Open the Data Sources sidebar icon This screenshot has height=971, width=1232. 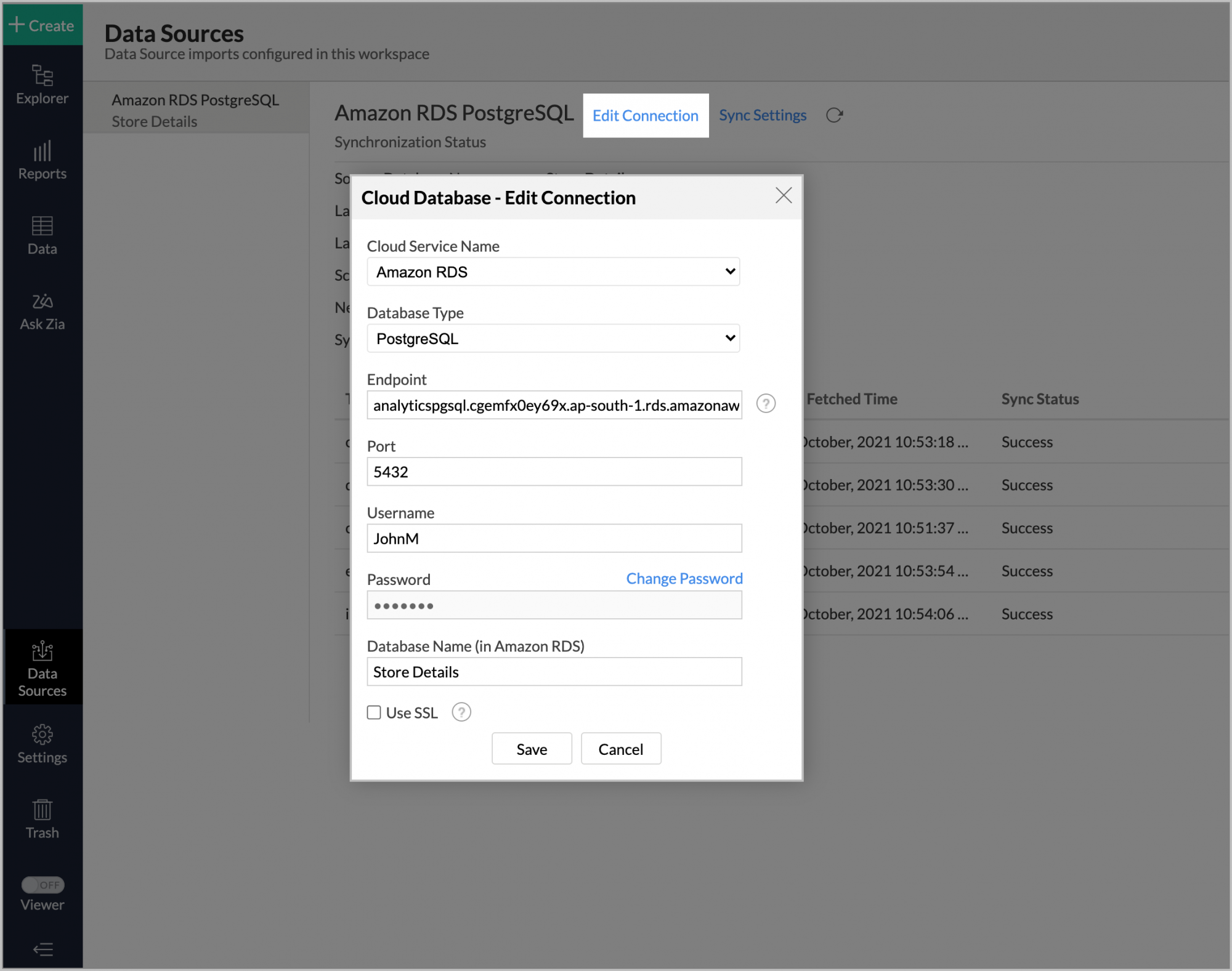coord(42,669)
